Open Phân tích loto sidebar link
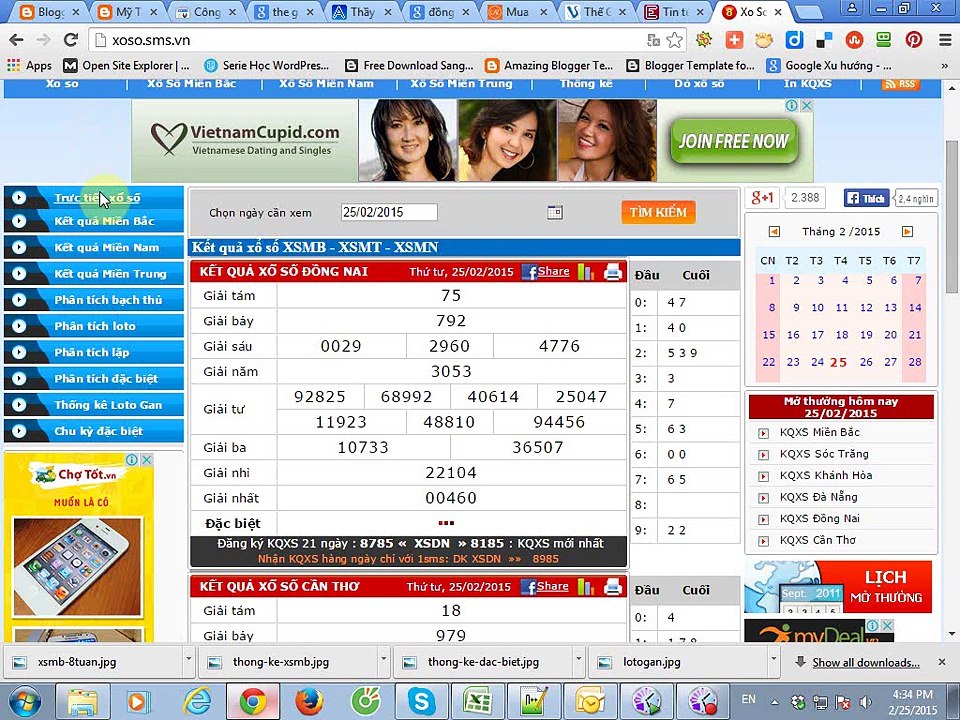Screen dimensions: 960x720 coord(95,326)
